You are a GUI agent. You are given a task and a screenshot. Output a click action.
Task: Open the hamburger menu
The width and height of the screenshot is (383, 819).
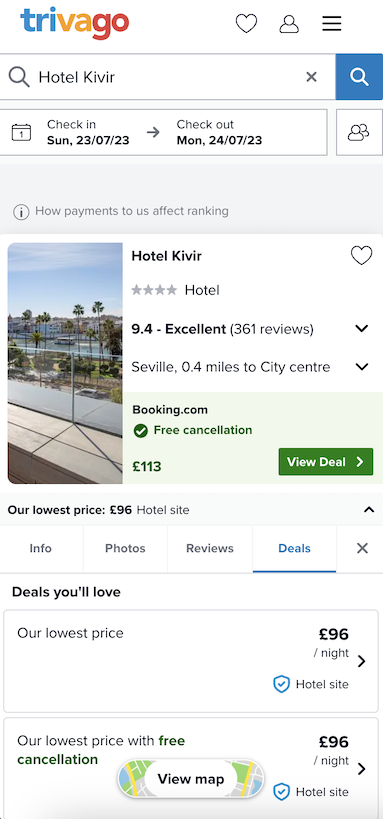click(x=332, y=24)
